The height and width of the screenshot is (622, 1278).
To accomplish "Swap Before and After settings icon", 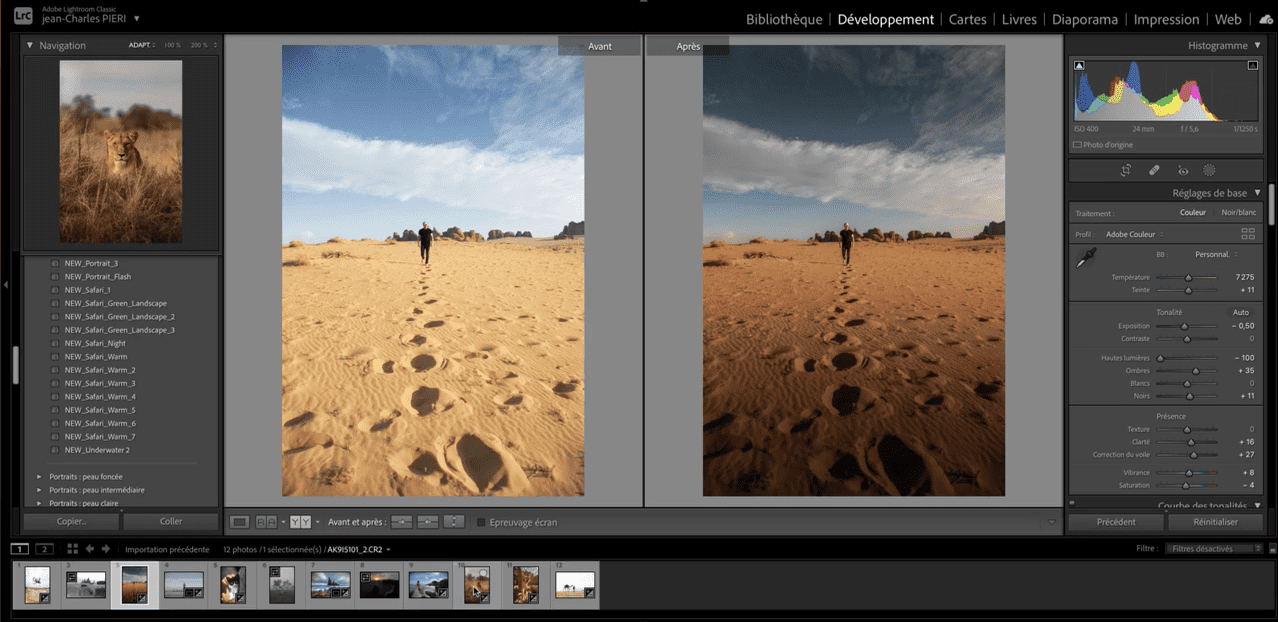I will pos(454,522).
